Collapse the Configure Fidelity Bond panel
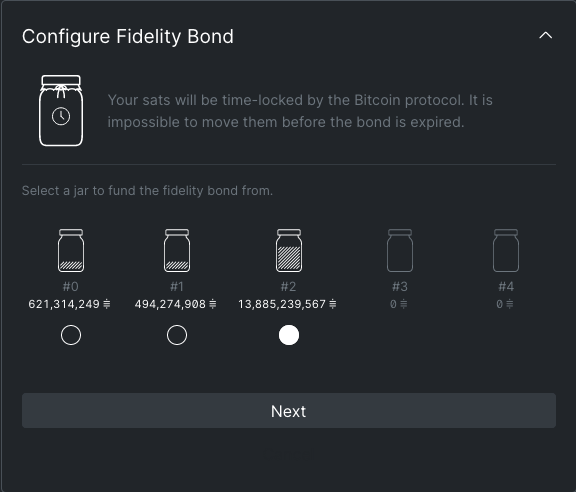Screen dimensions: 576x492 tap(546, 36)
